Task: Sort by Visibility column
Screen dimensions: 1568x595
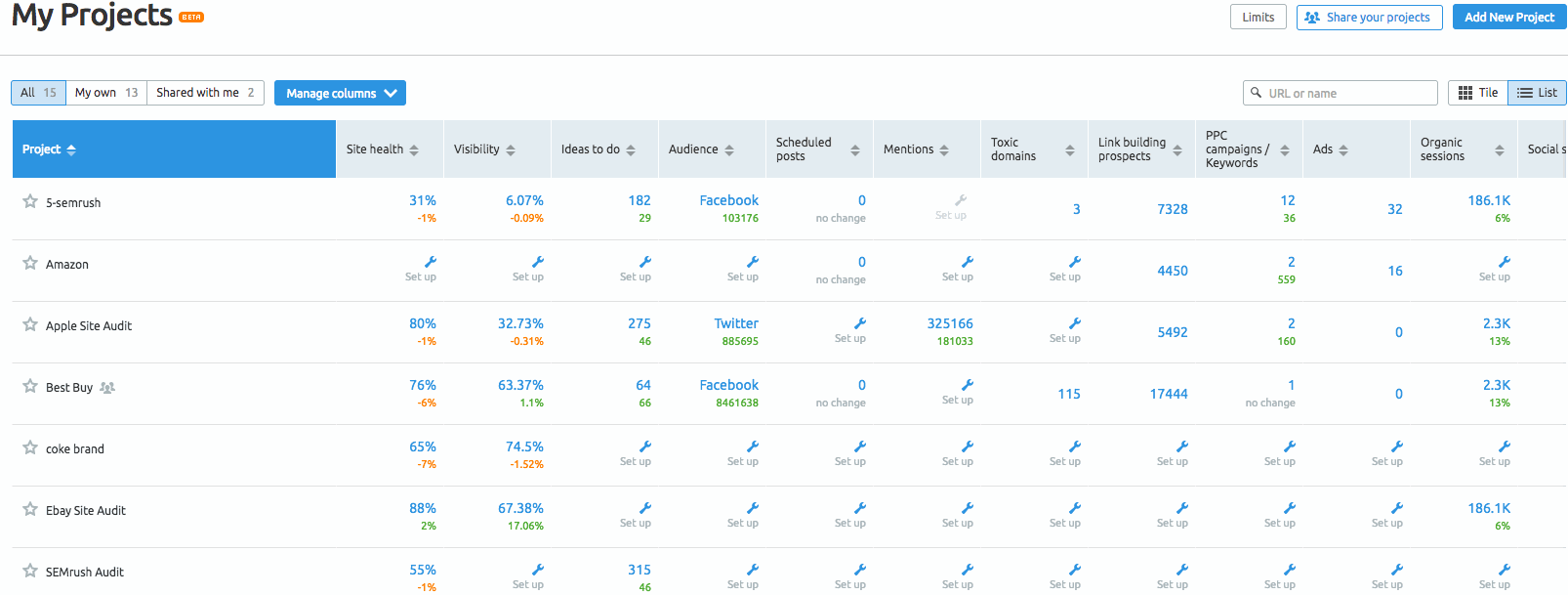Action: 511,149
